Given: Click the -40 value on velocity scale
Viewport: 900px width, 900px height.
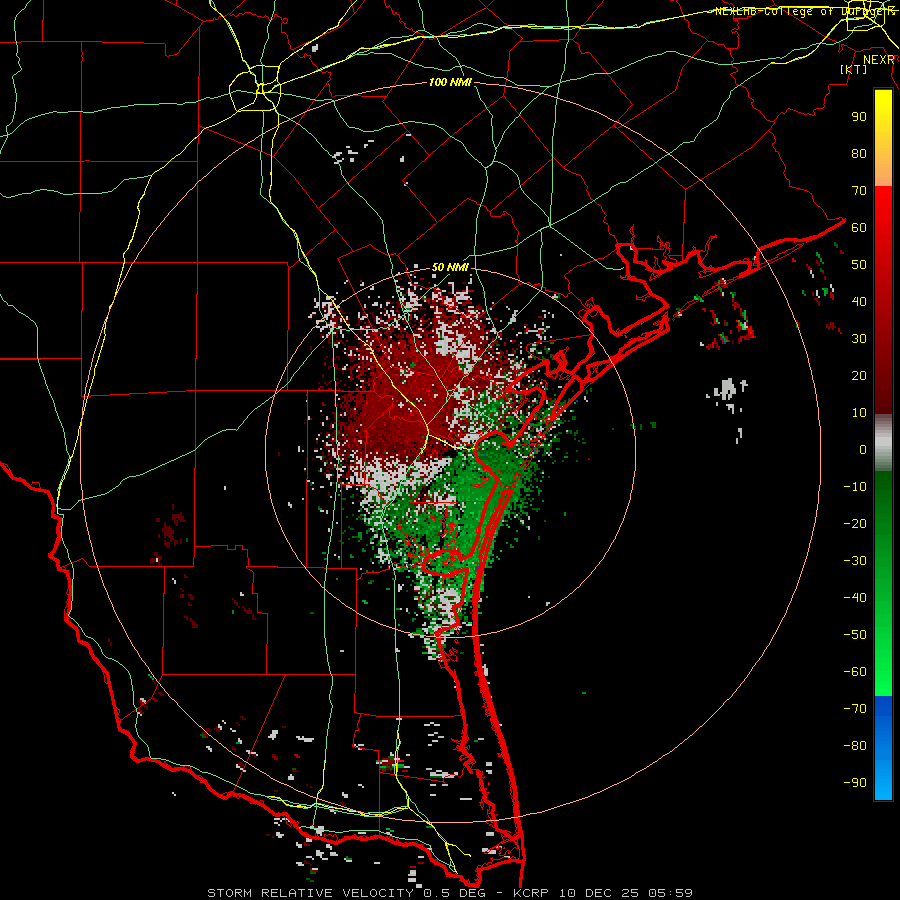Looking at the screenshot, I should click(x=855, y=598).
